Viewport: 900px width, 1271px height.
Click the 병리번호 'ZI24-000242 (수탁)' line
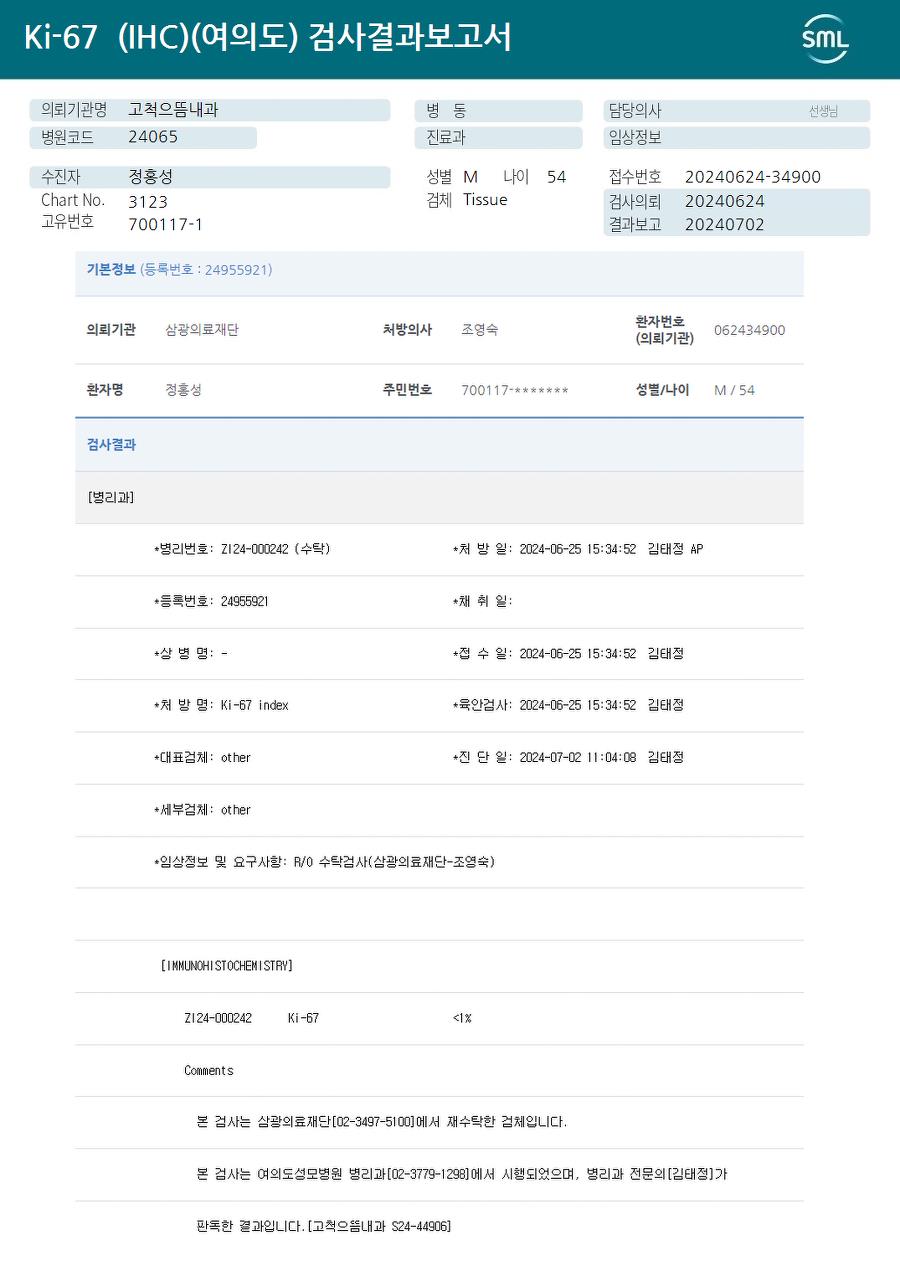pyautogui.click(x=241, y=549)
